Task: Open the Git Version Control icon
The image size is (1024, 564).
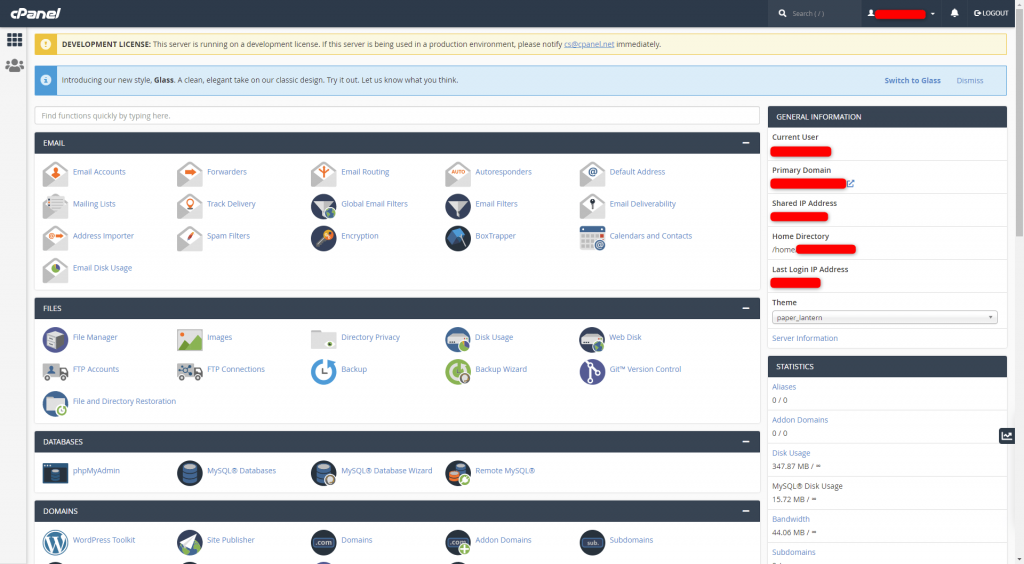Action: [x=592, y=371]
